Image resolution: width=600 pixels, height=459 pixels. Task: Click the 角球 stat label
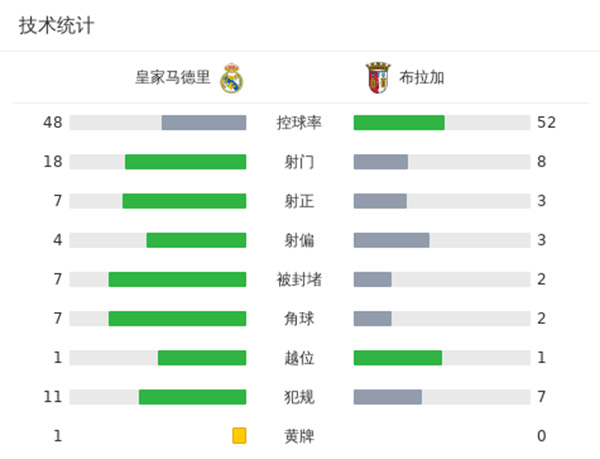tap(299, 318)
